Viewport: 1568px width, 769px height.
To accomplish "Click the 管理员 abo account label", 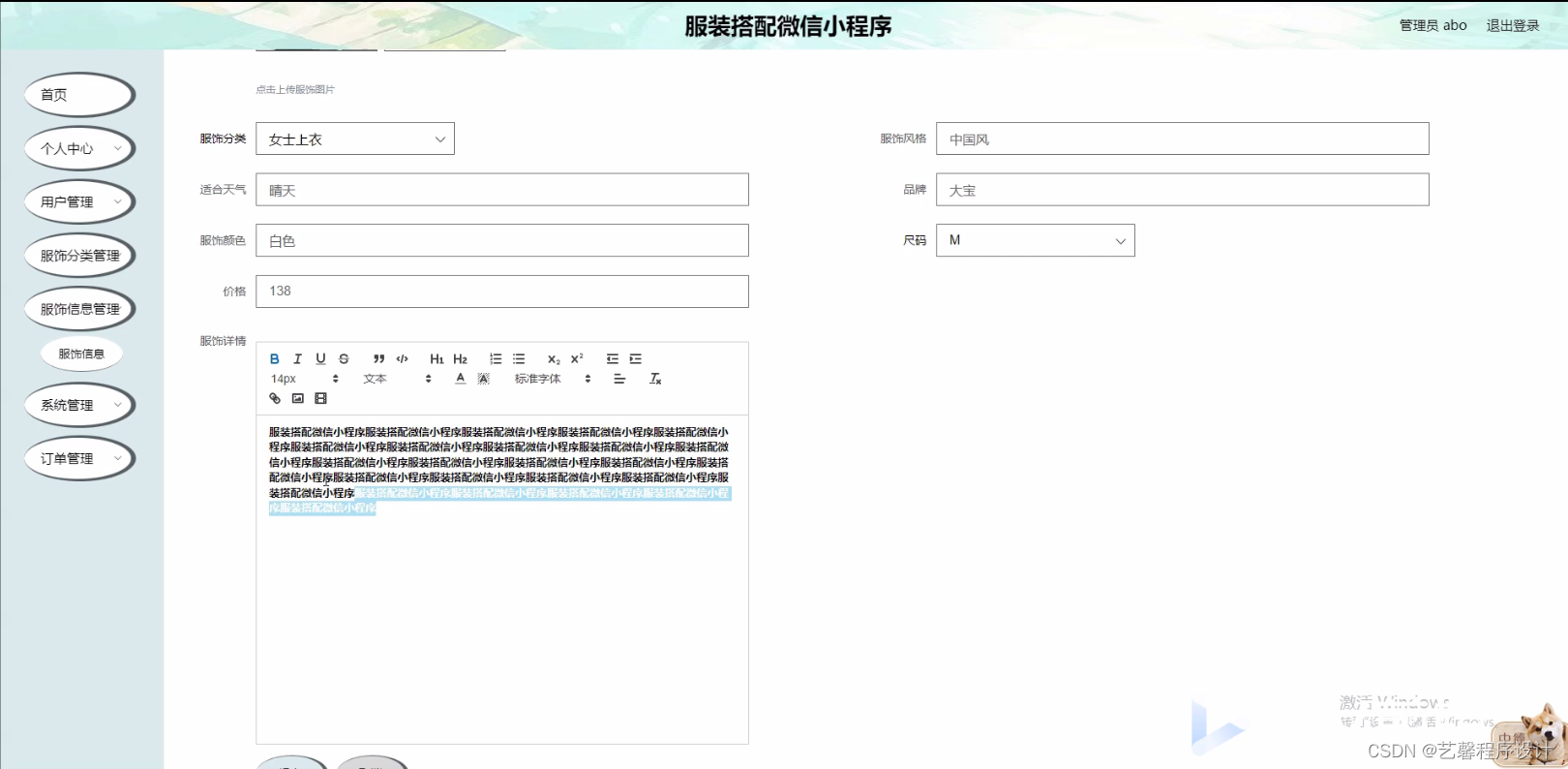I will (1432, 25).
